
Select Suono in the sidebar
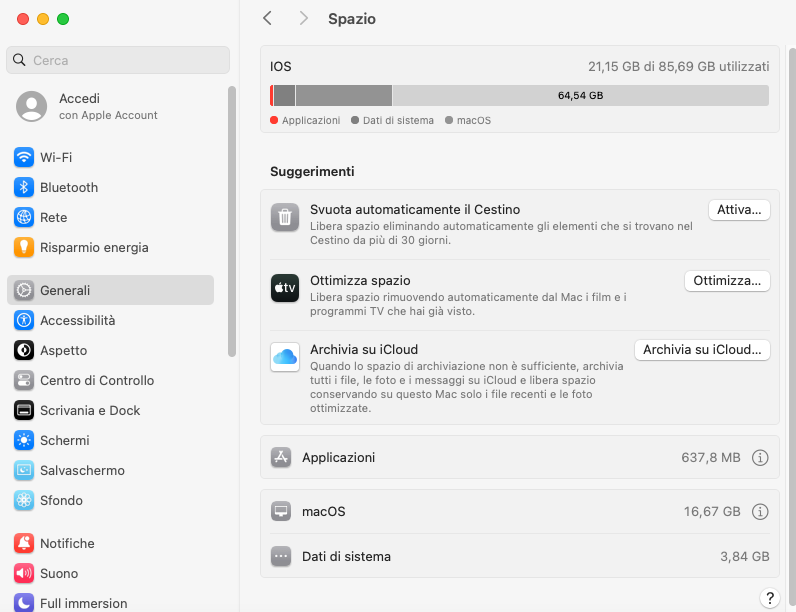[110, 573]
